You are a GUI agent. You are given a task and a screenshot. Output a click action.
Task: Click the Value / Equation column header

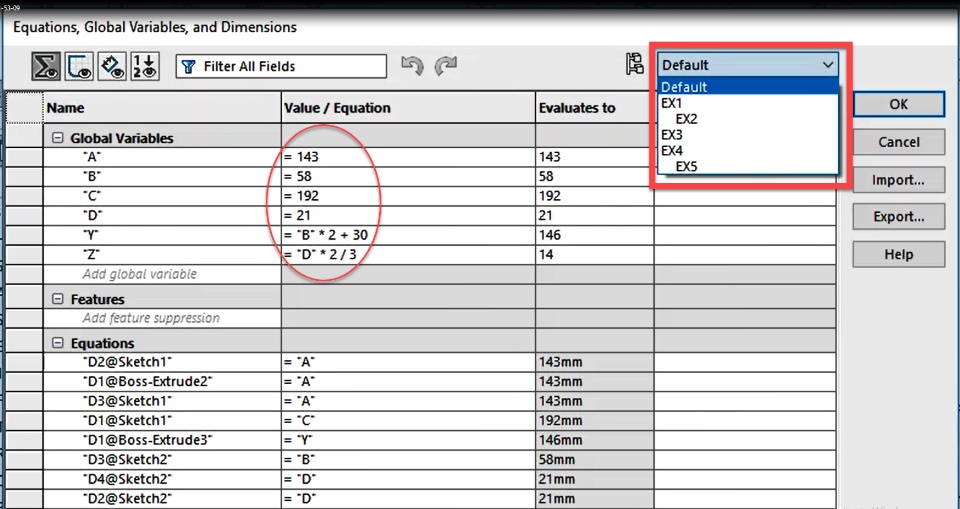click(408, 108)
